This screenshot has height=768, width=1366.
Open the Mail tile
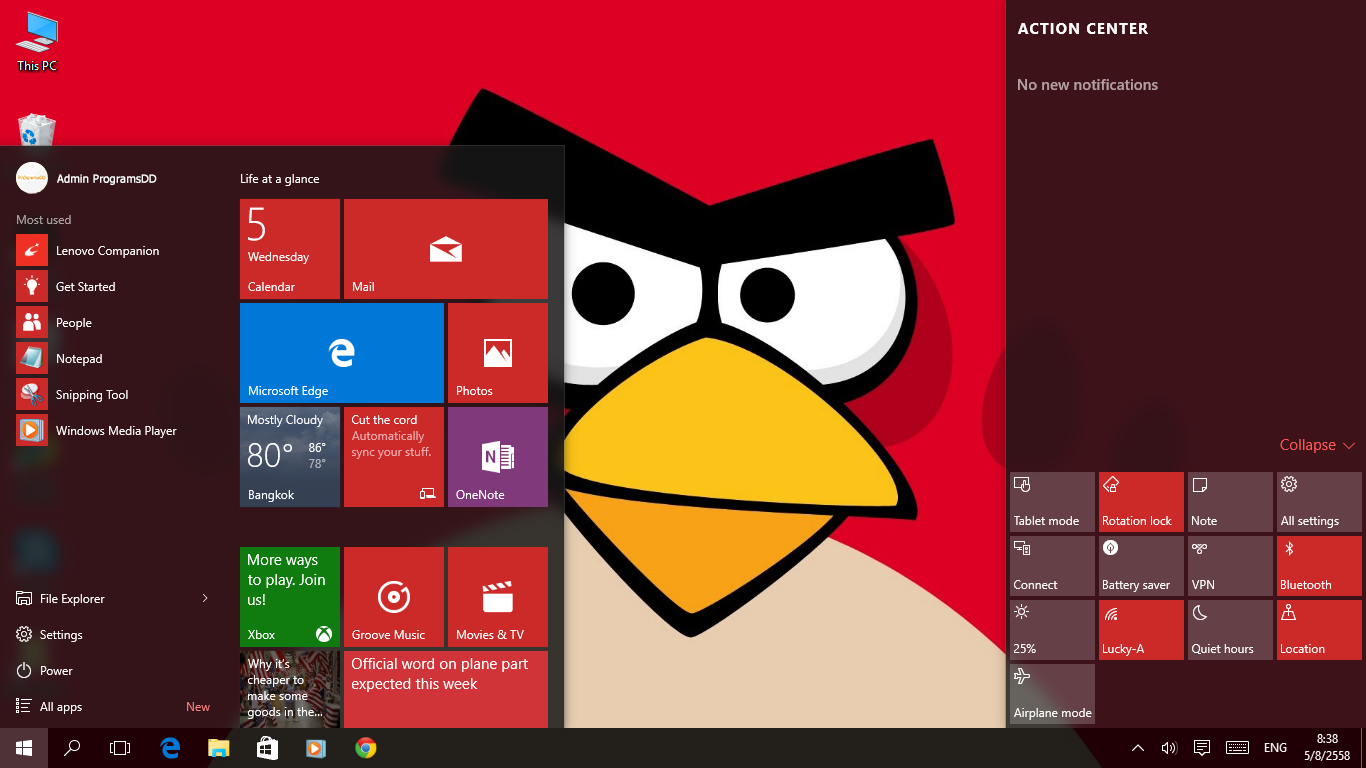tap(445, 249)
